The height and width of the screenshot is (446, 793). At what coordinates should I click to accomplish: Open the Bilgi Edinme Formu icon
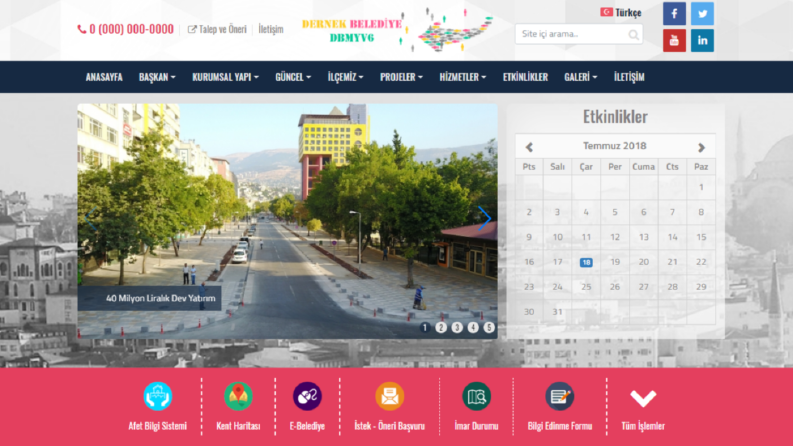tap(559, 396)
